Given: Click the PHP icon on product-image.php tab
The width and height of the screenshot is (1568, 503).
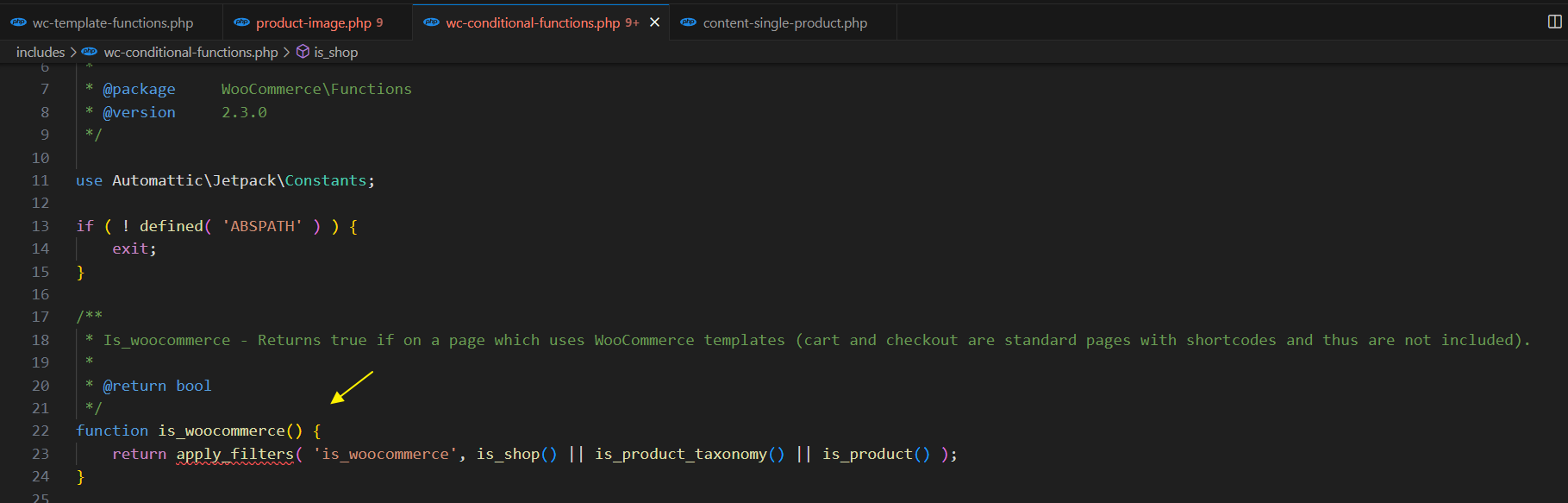Looking at the screenshot, I should (242, 22).
